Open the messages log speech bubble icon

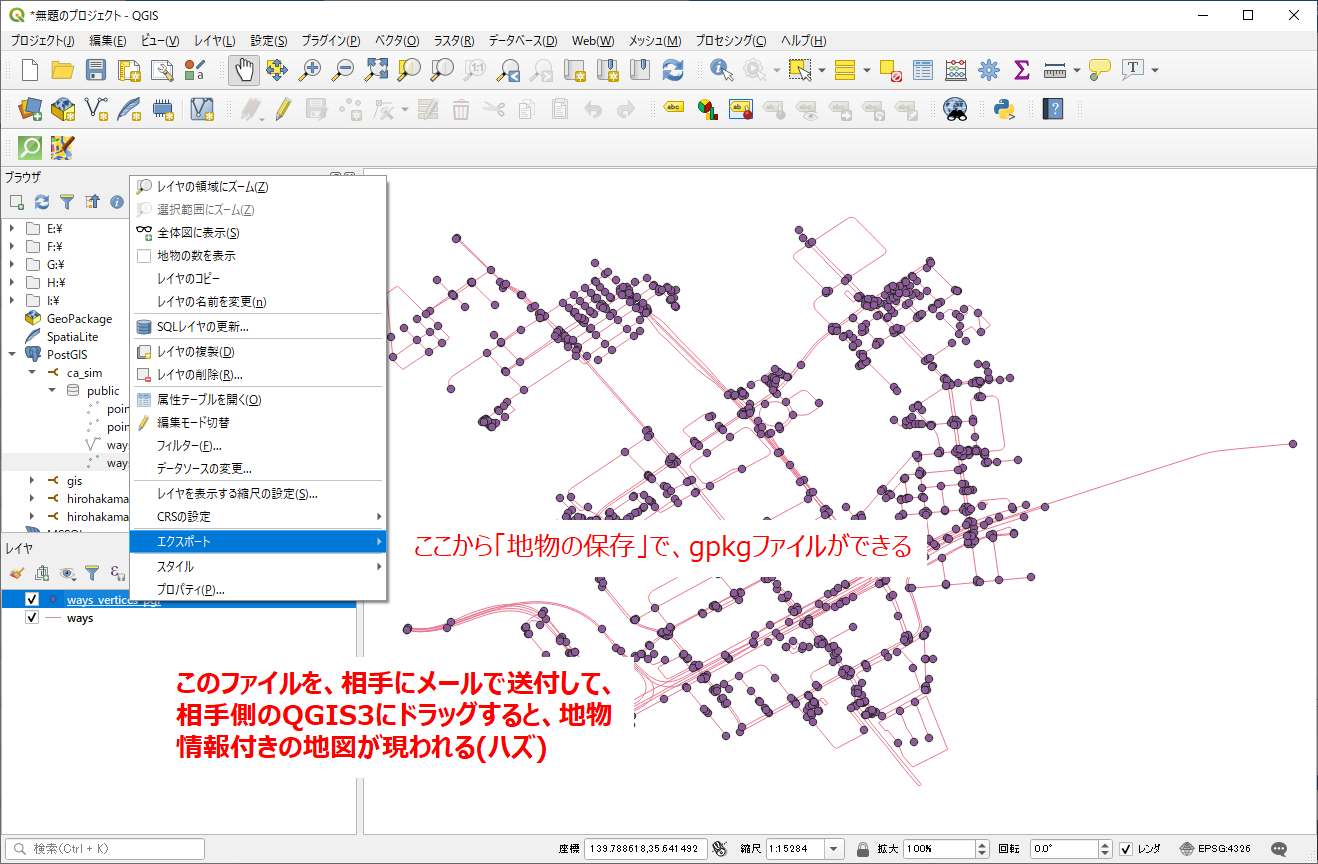(1278, 849)
